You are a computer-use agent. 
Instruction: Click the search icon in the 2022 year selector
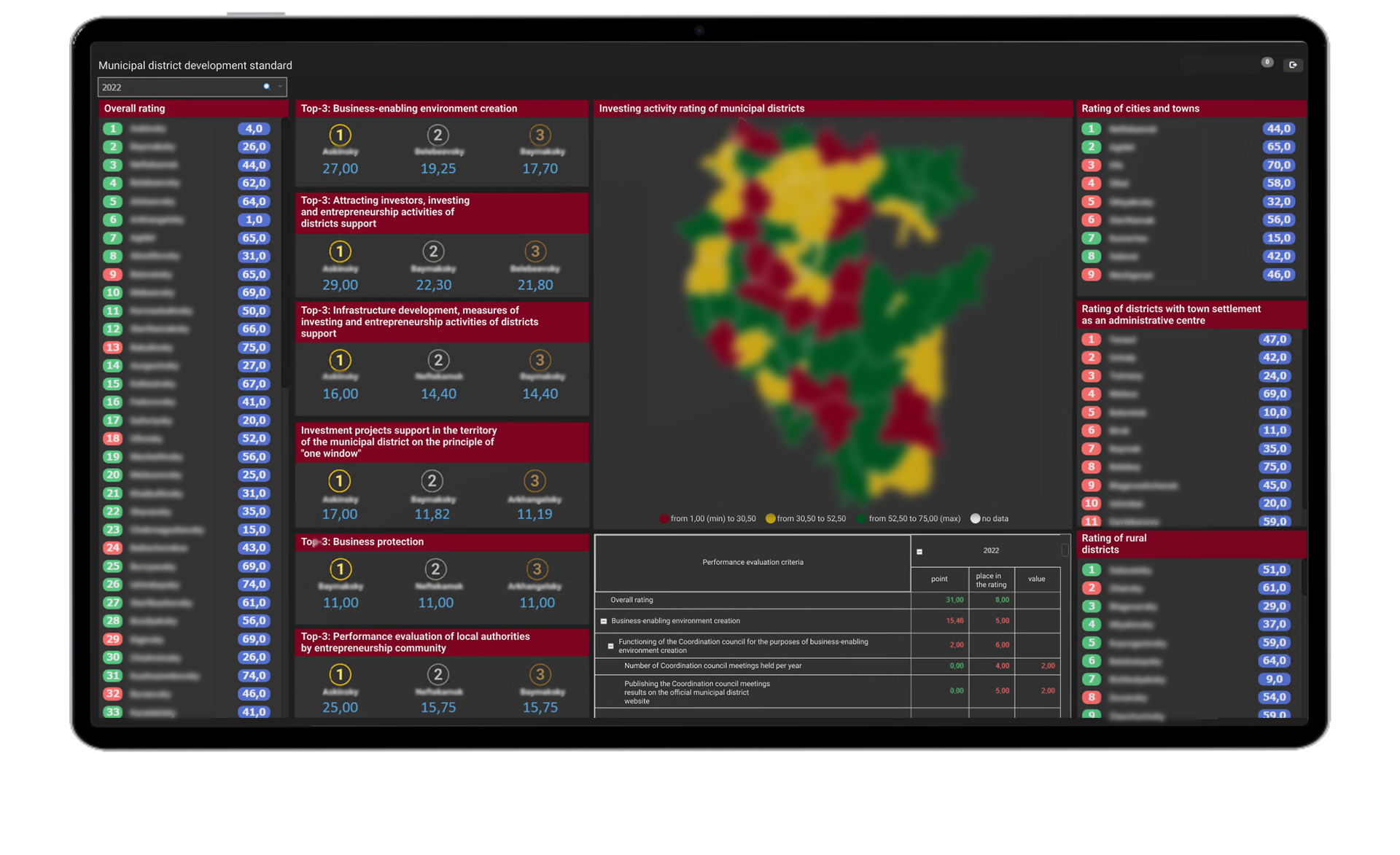(267, 87)
